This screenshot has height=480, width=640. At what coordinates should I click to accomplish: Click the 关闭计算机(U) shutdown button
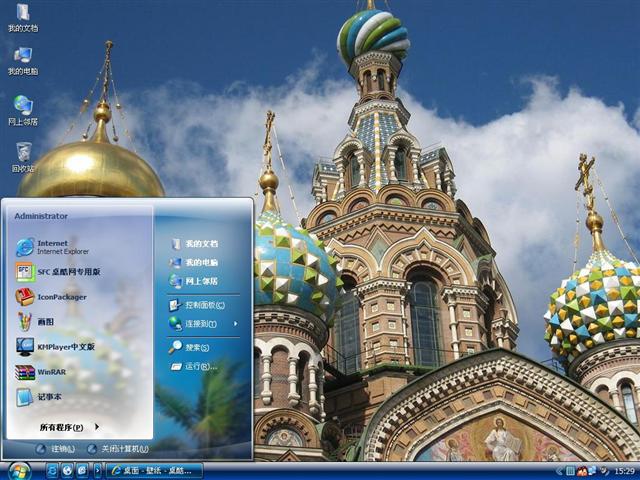click(x=118, y=449)
